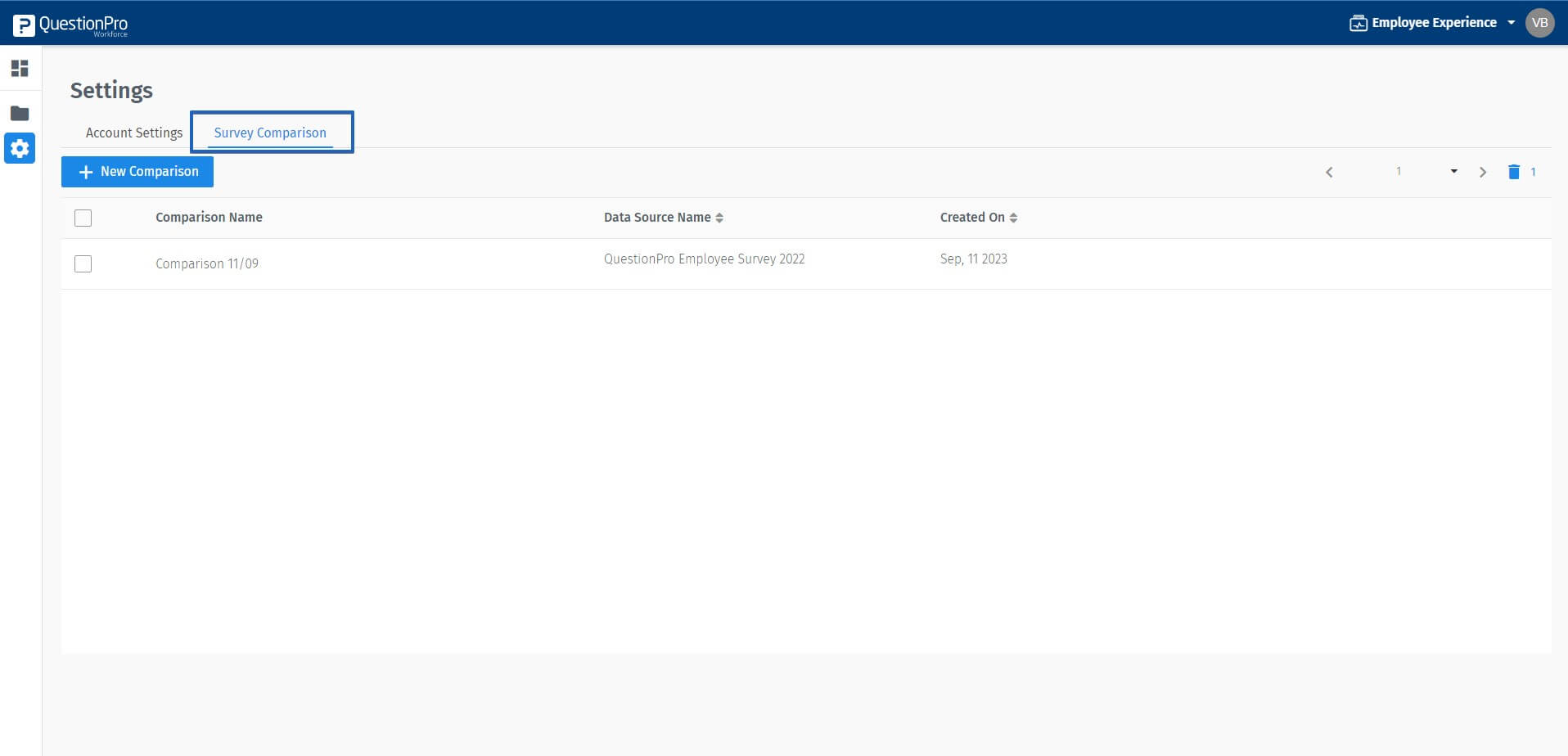Click the VB profile avatar circle
Screen dimensions: 1568x756
point(1541,23)
